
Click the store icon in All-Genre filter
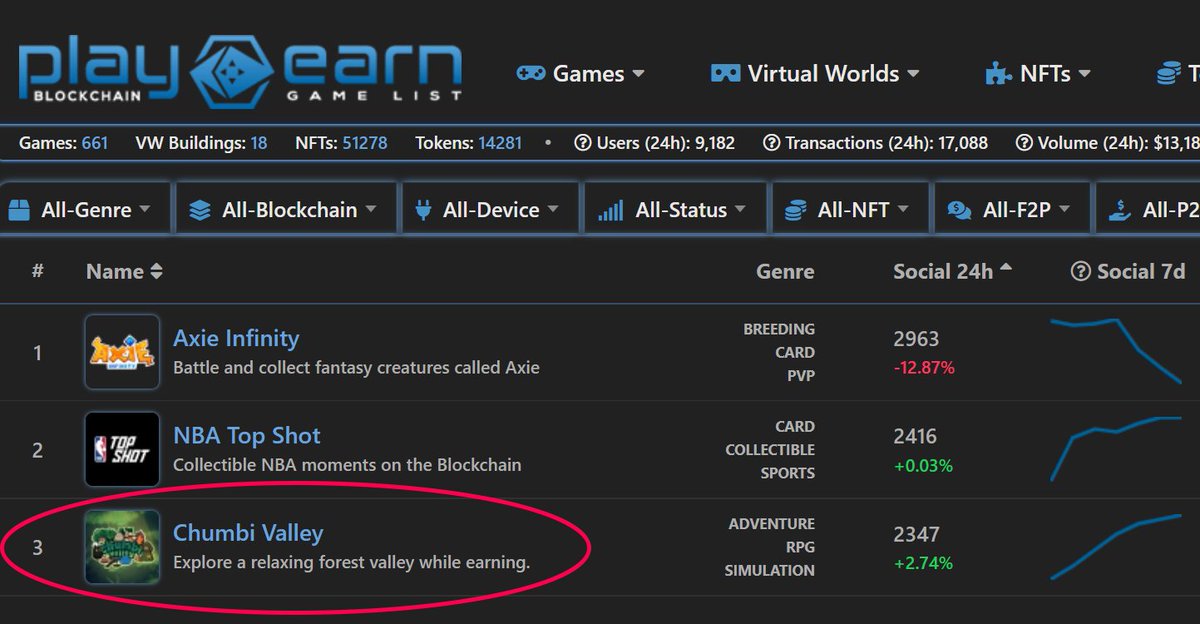tap(19, 210)
